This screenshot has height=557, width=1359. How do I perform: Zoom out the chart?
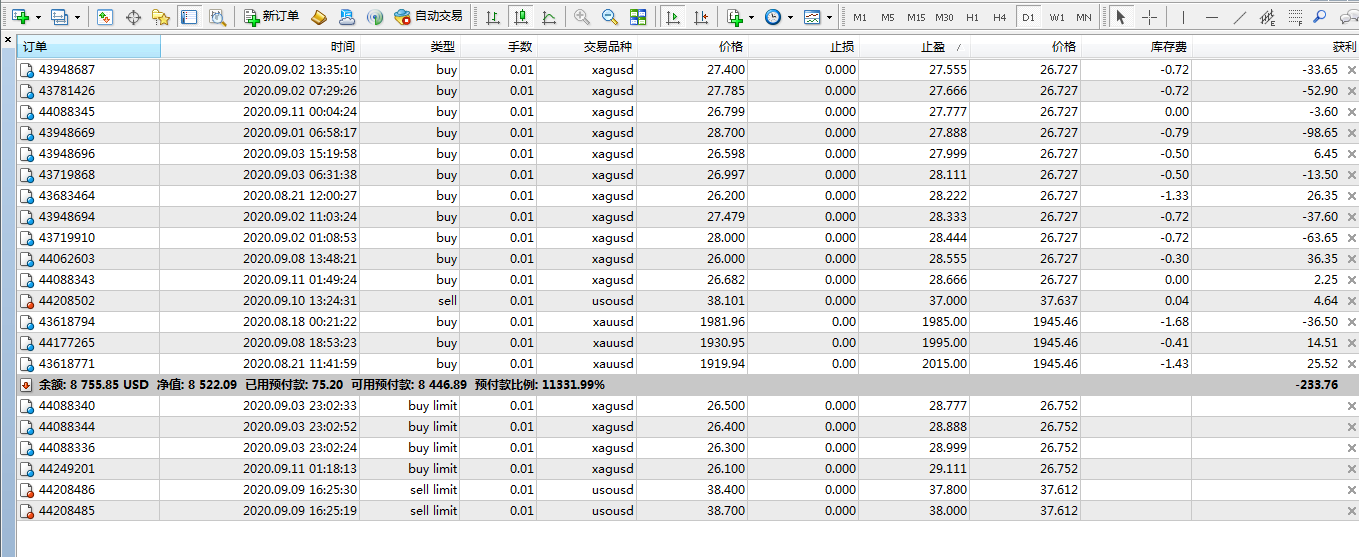point(609,17)
